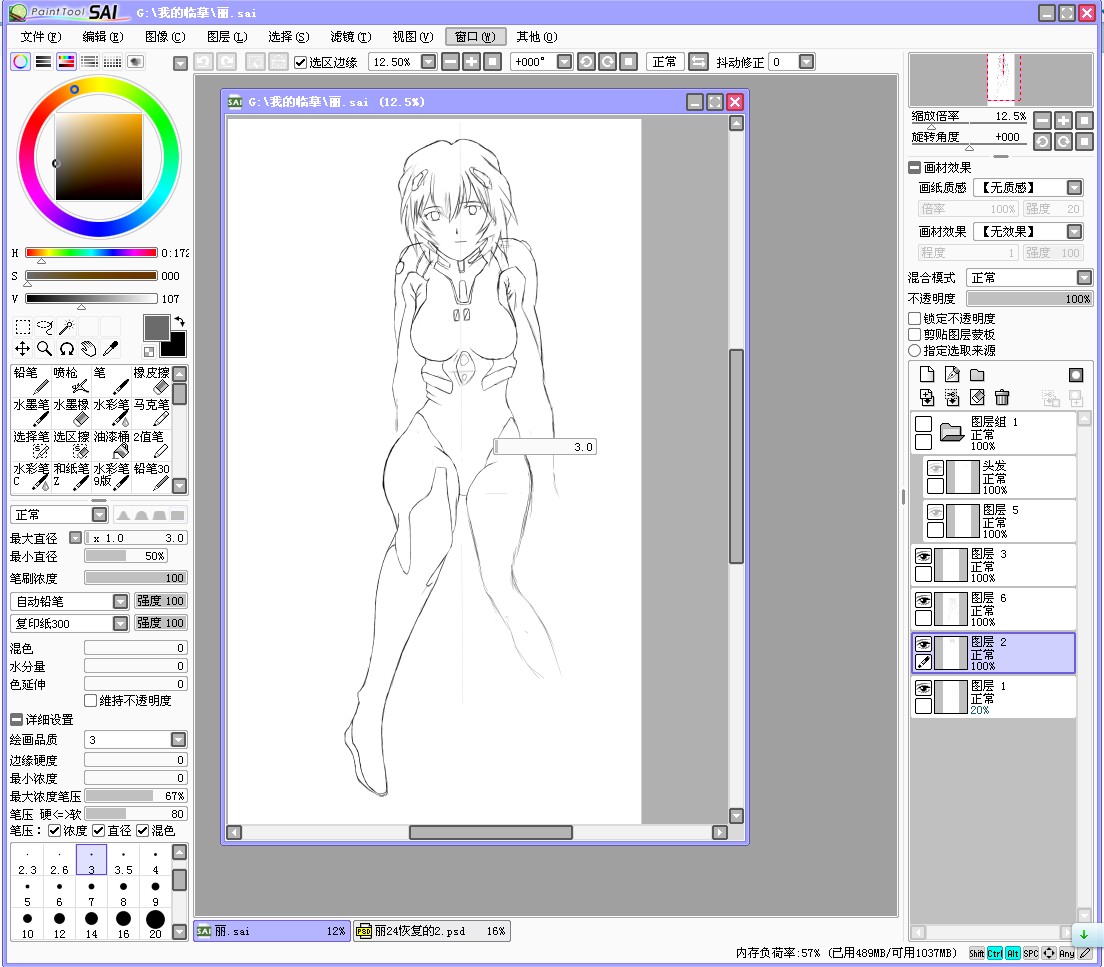This screenshot has width=1104, height=967.
Task: Flip the canvas view horizontally
Action: [698, 62]
